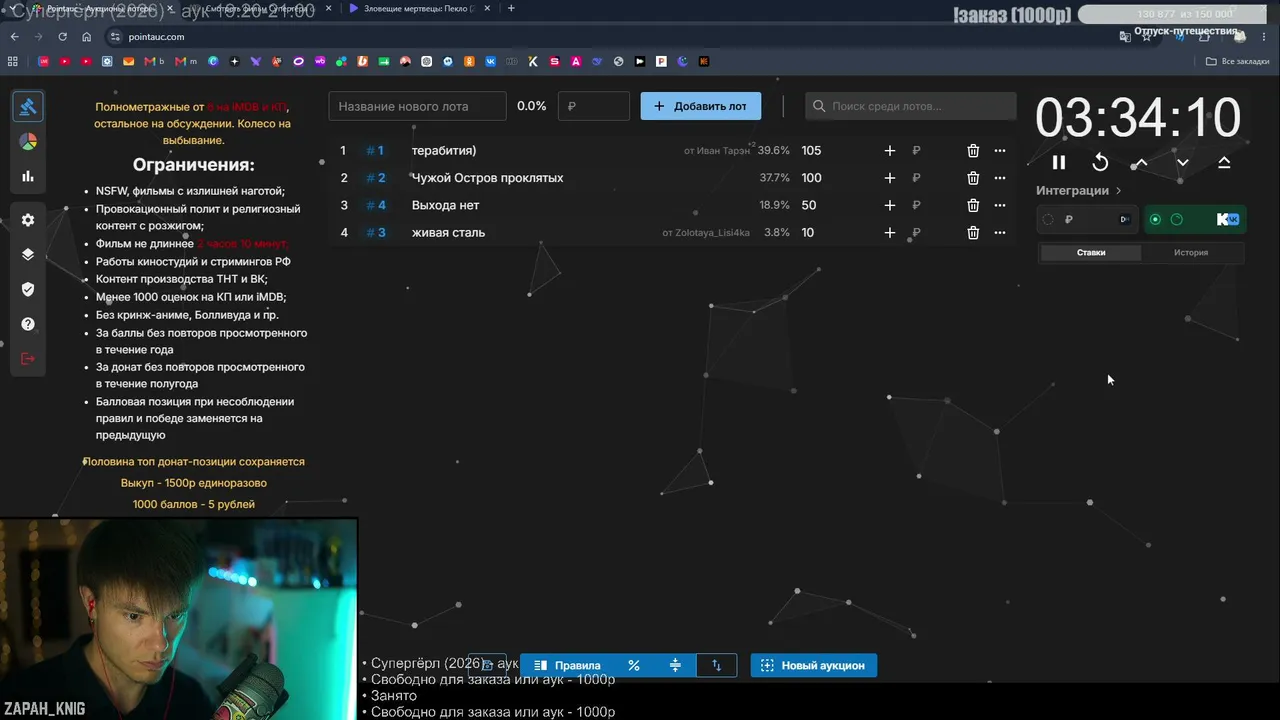Click the new lot ruble amount field

[x=594, y=106]
